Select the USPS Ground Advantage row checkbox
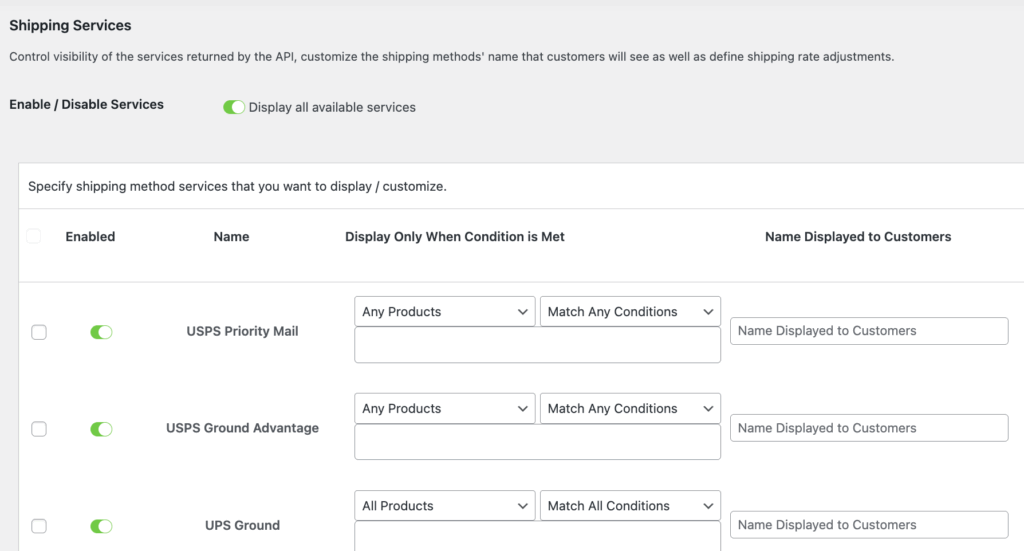1024x551 pixels. (x=39, y=429)
